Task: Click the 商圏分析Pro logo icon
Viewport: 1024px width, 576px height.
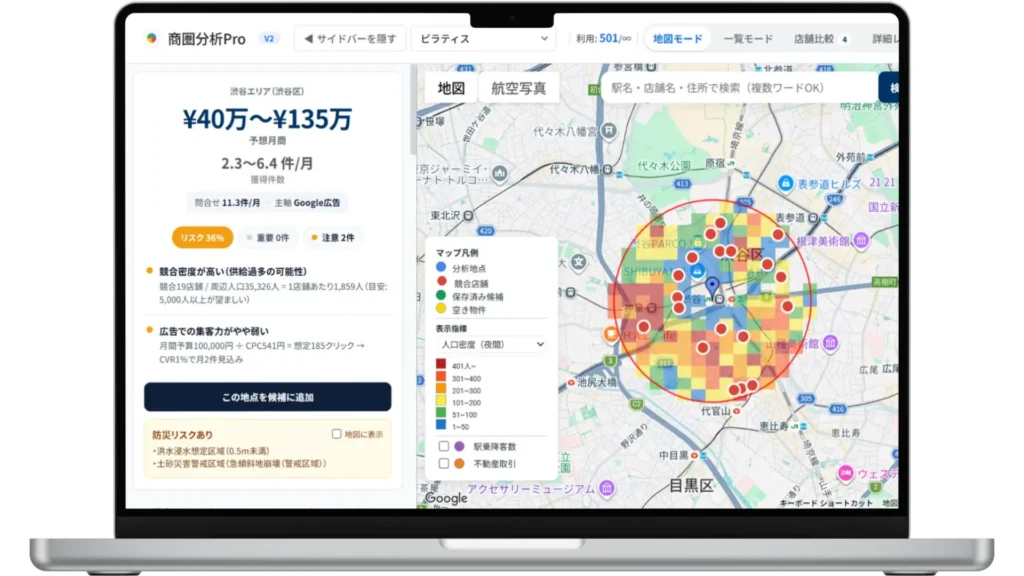Action: click(152, 39)
